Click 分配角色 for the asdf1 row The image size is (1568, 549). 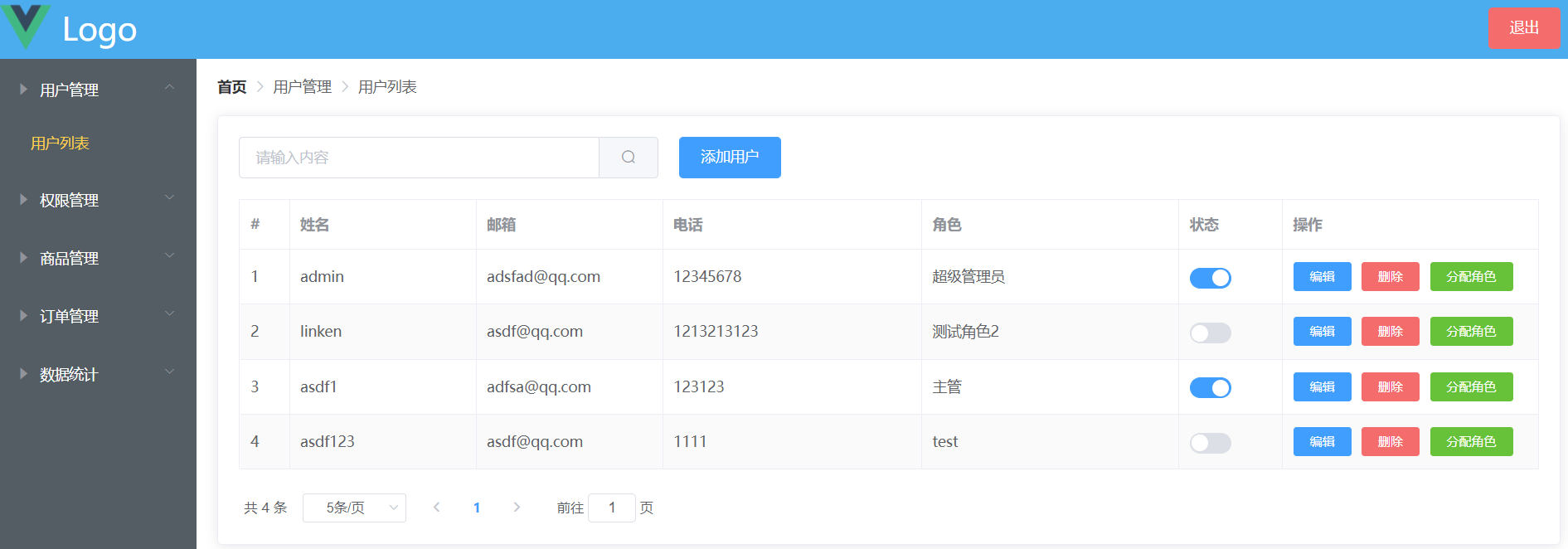[1471, 387]
